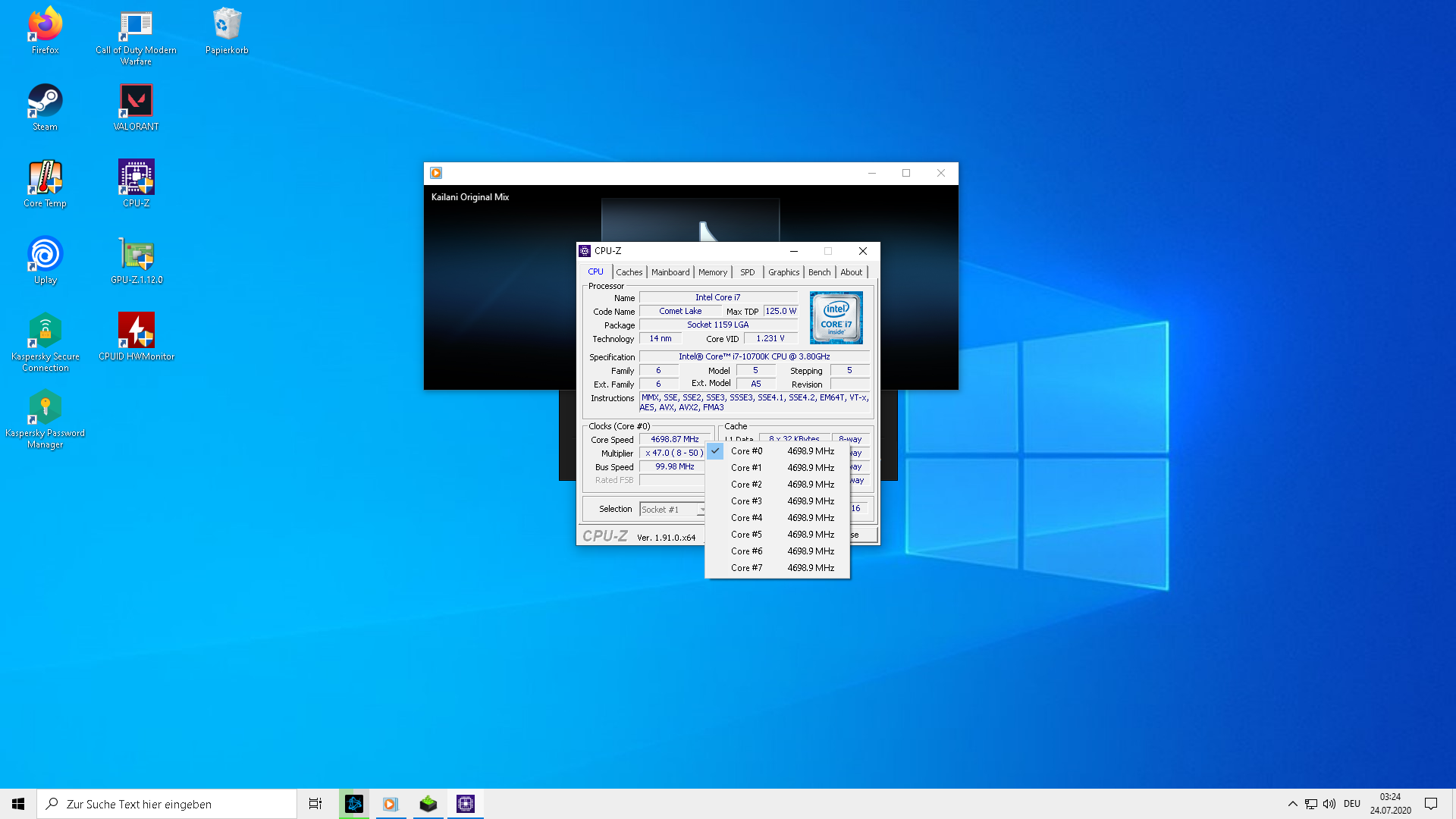
Task: Click the Windows Start button
Action: (x=17, y=803)
